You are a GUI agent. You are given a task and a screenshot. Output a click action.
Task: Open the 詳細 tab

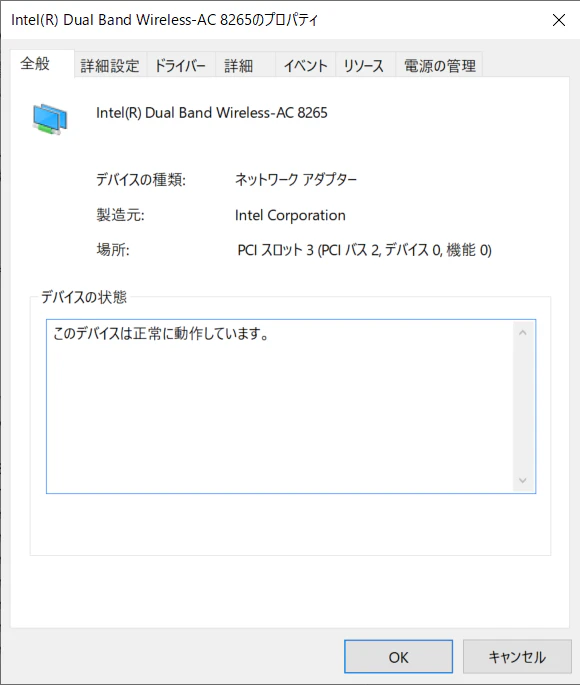coord(245,66)
